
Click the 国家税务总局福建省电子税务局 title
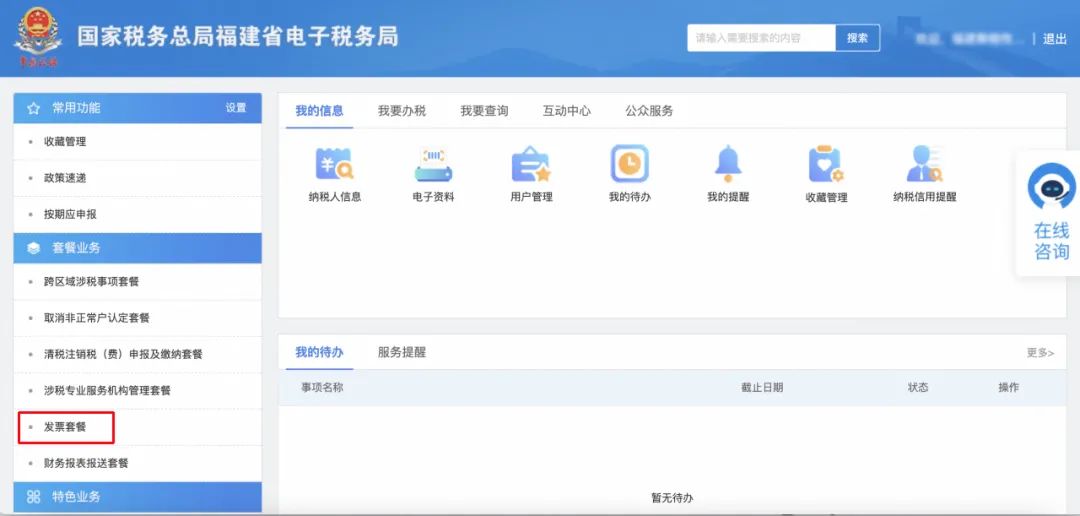click(x=238, y=37)
